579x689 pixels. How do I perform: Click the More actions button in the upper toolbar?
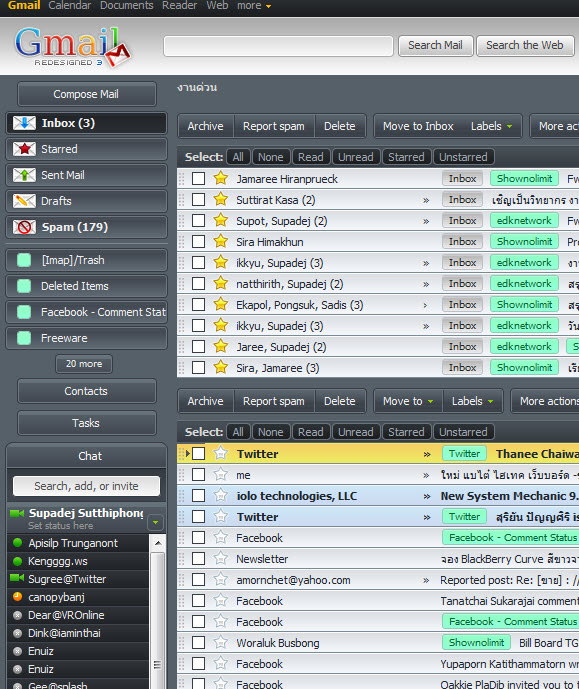[x=555, y=126]
